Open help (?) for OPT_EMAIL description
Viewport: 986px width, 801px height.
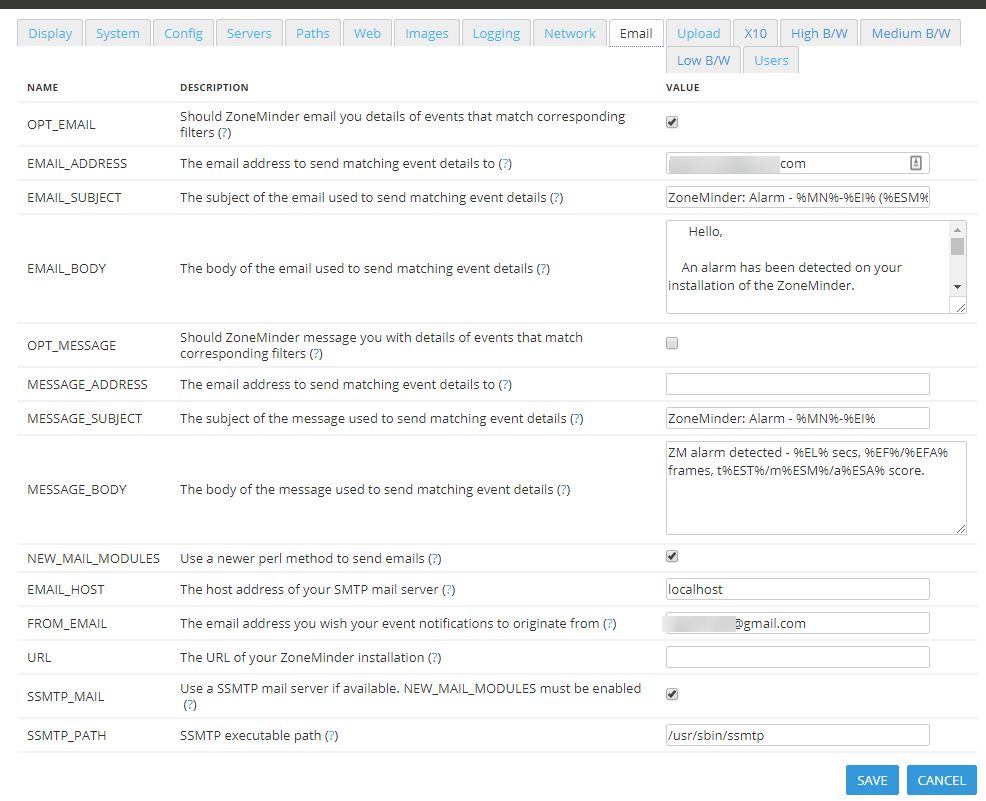pyautogui.click(x=224, y=133)
